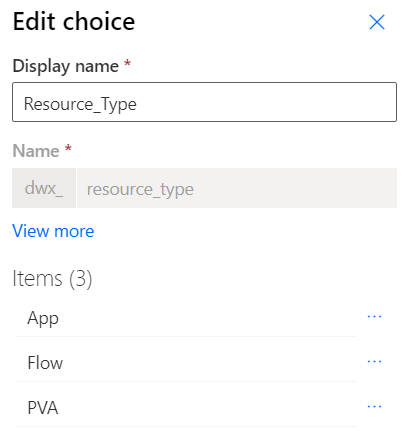Screen dimensions: 412x431
Task: Close the Edit choice panel
Action: tap(377, 22)
